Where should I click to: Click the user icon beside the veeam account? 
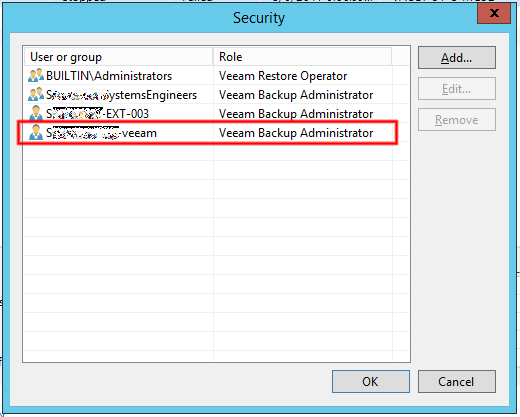(x=36, y=132)
